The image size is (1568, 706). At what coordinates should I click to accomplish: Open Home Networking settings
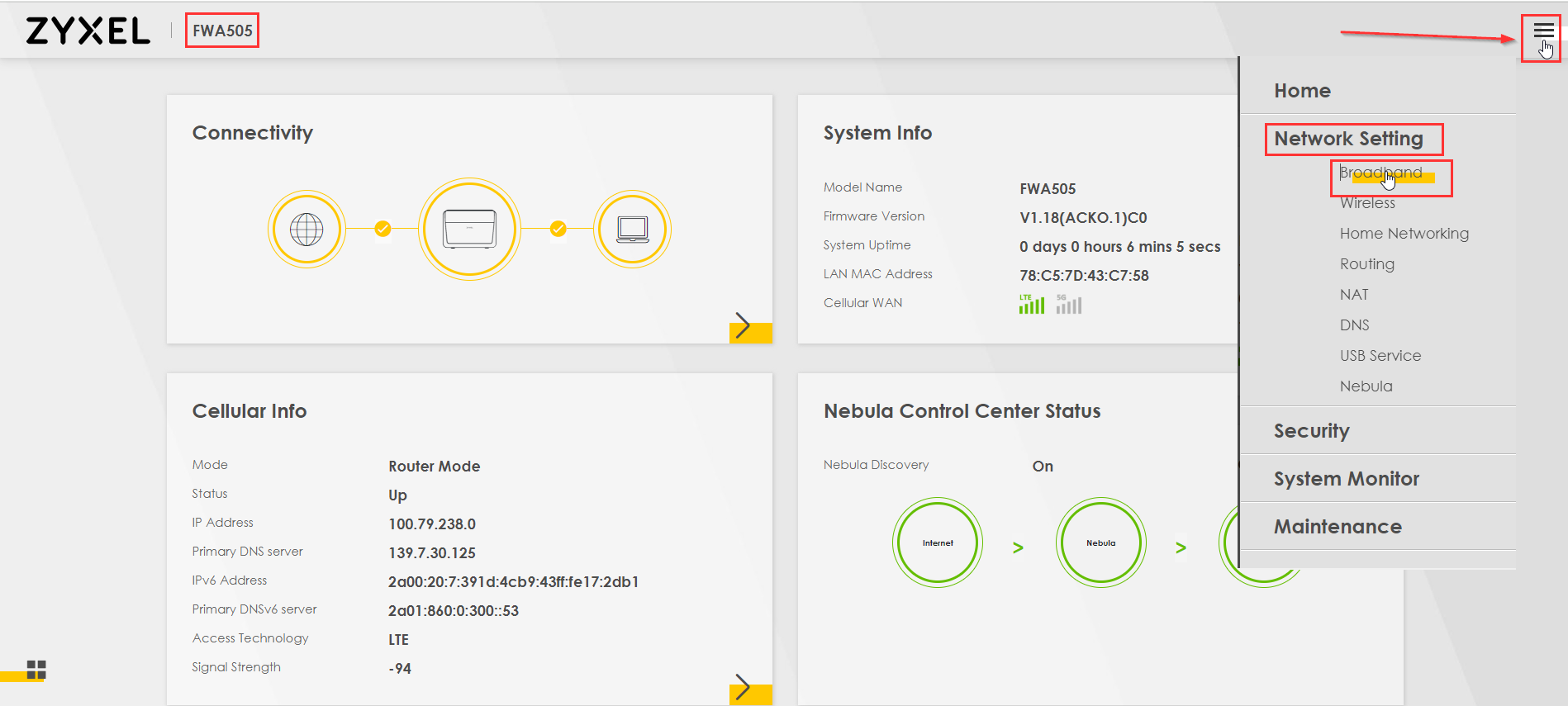(1404, 234)
